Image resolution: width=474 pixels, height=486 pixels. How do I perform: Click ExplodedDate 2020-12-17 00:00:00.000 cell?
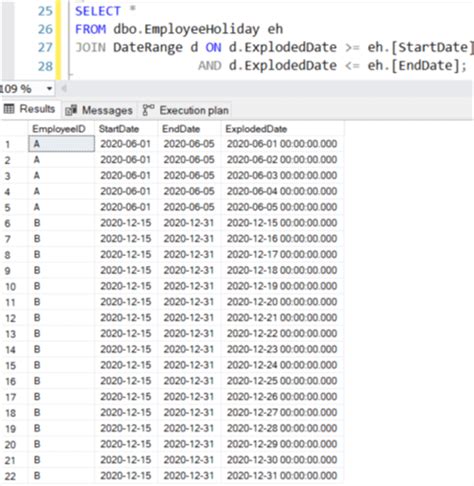click(x=283, y=254)
